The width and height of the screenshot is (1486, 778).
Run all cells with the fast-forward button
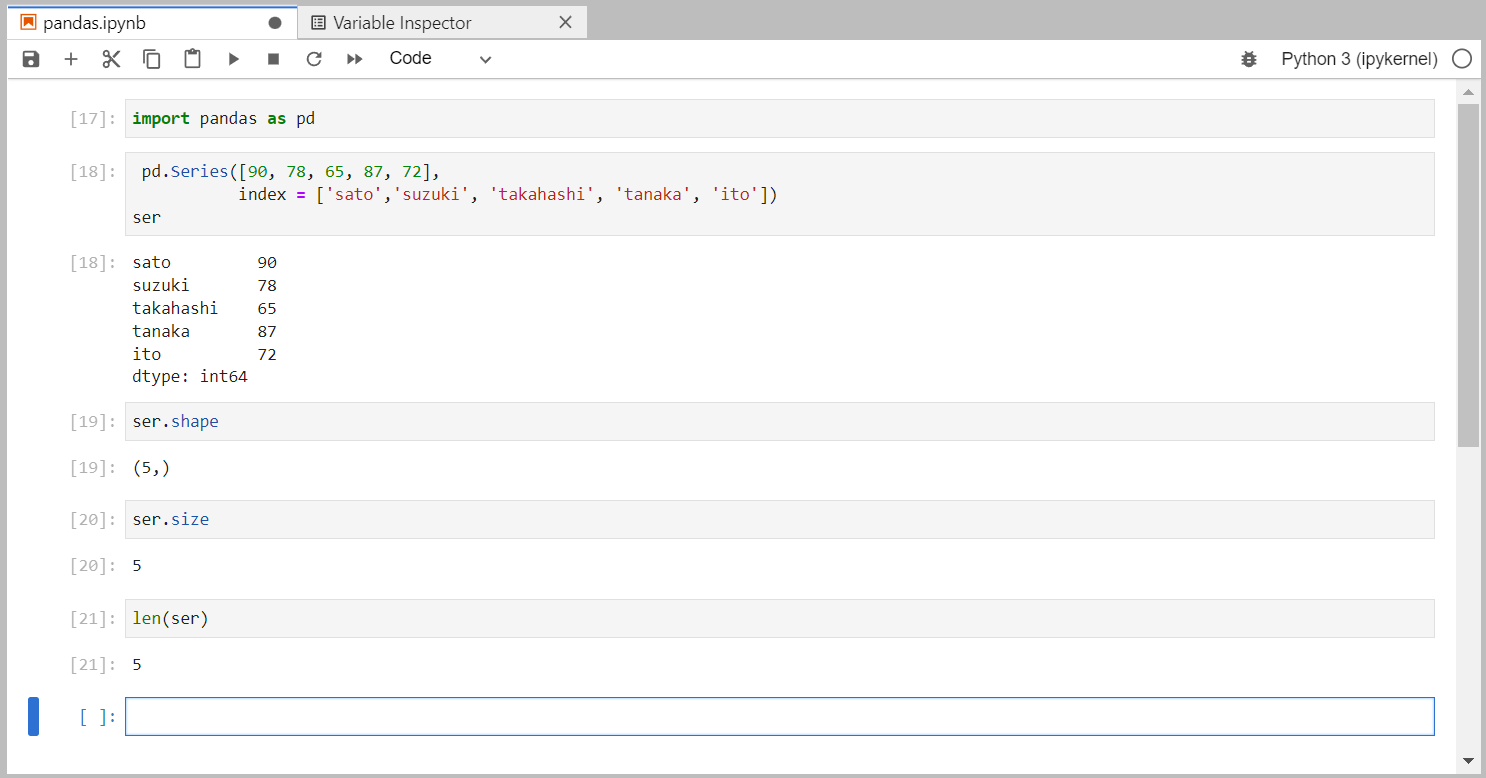(x=354, y=58)
